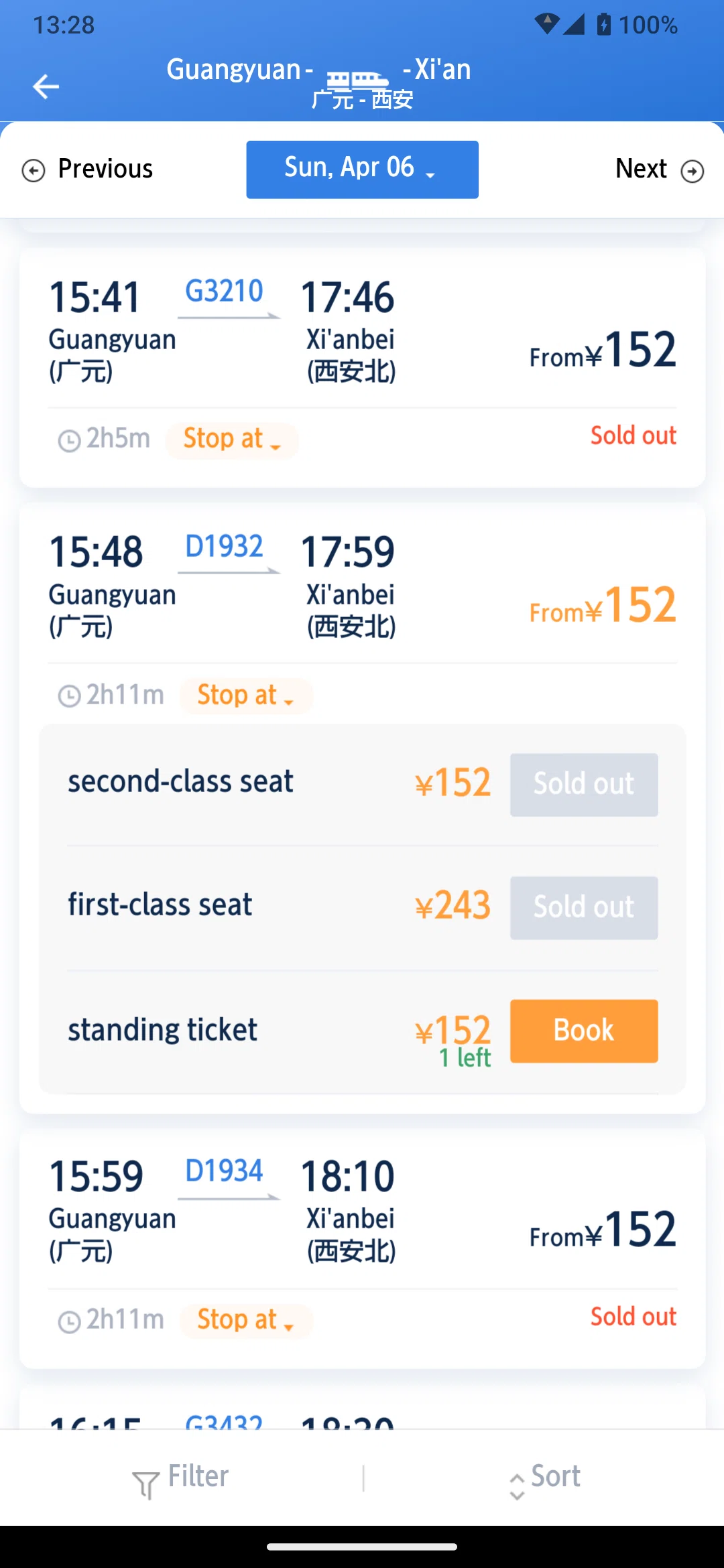
Task: Open the Filter funnel icon
Action: click(145, 1484)
